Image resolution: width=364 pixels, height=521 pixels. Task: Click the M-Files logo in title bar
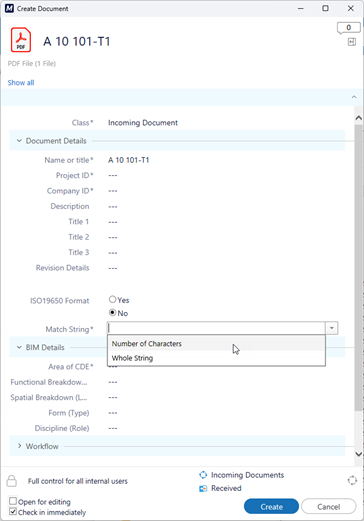click(9, 8)
